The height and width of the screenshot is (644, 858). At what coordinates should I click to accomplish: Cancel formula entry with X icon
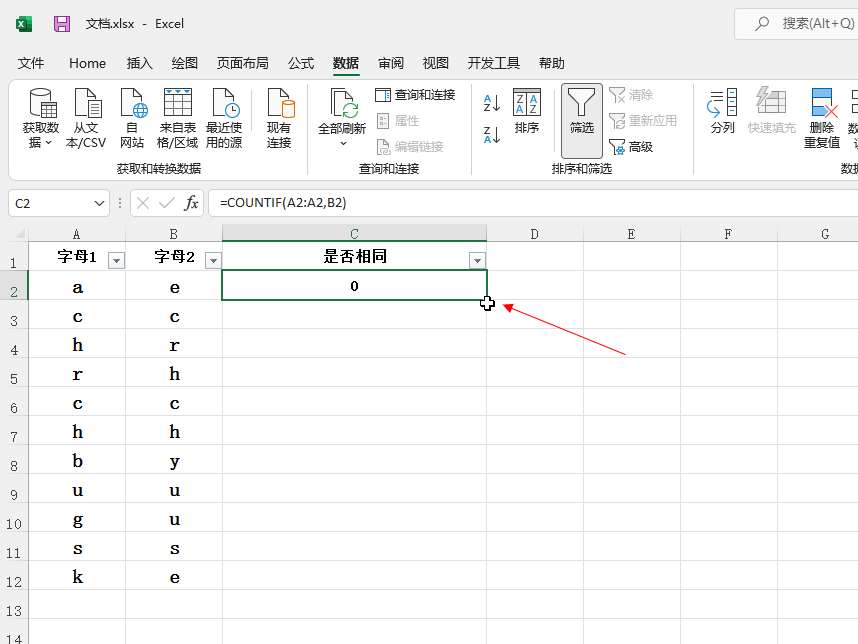click(143, 204)
